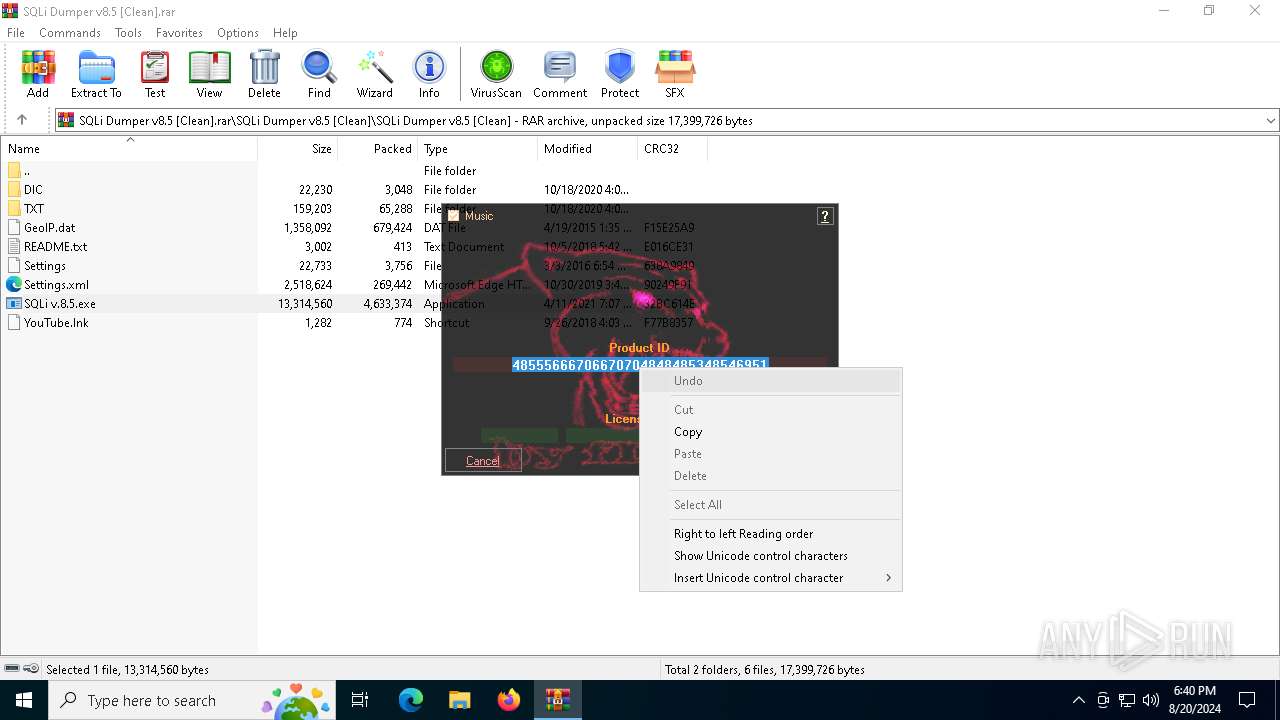Sort by the Packed column header
The image size is (1280, 720).
pyautogui.click(x=378, y=149)
